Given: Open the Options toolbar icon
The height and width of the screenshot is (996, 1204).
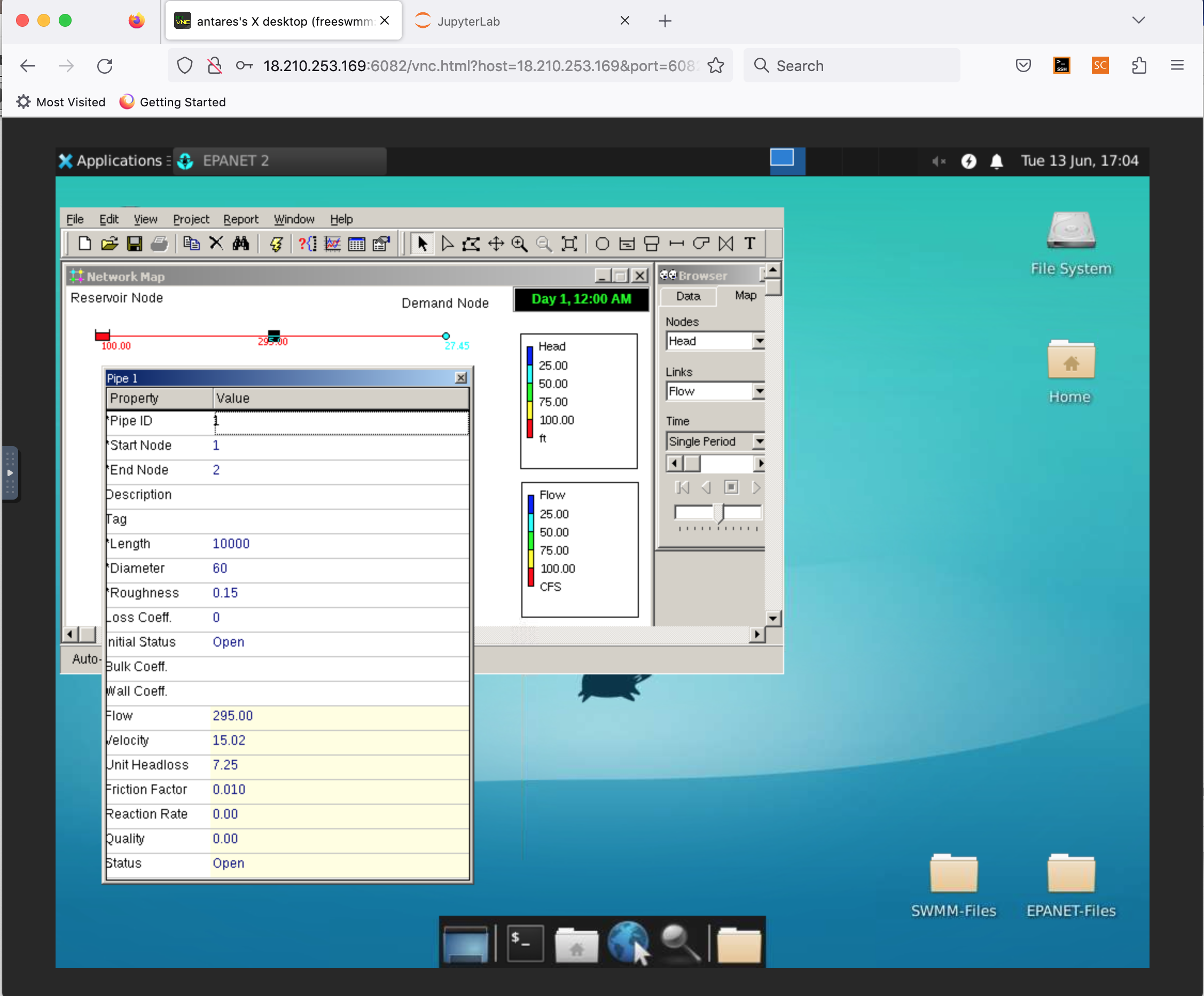Looking at the screenshot, I should (381, 244).
